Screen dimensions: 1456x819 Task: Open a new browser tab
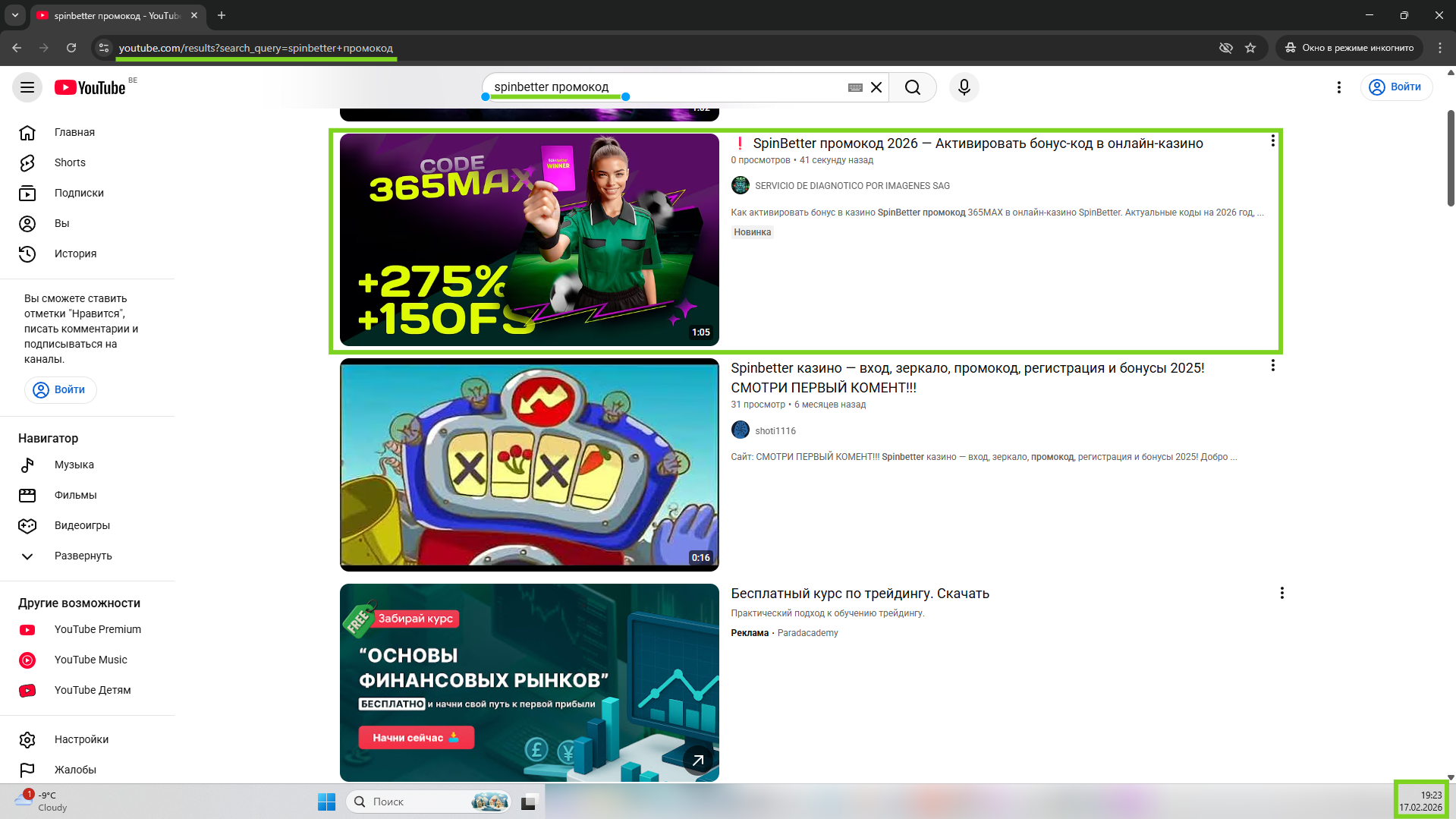(222, 15)
